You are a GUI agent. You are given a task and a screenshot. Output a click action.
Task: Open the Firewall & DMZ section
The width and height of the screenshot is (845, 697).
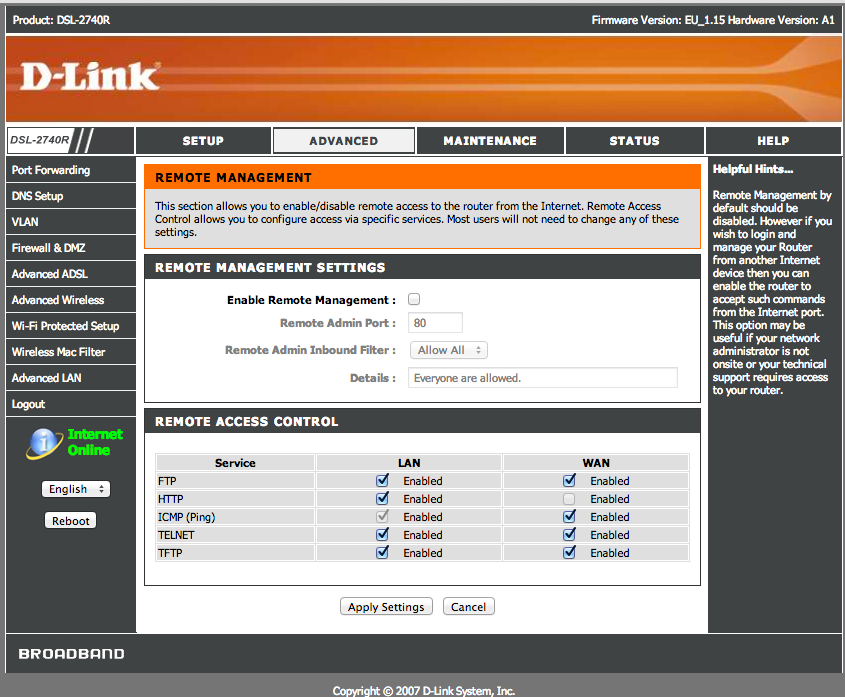tap(48, 247)
